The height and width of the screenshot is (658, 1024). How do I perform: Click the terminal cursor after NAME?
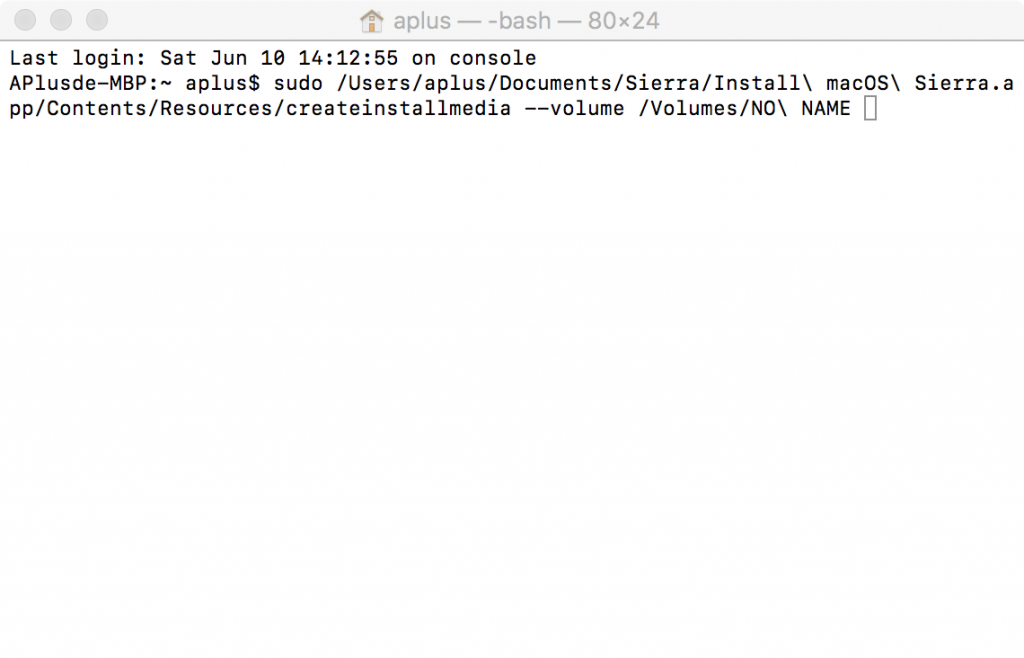(x=870, y=108)
